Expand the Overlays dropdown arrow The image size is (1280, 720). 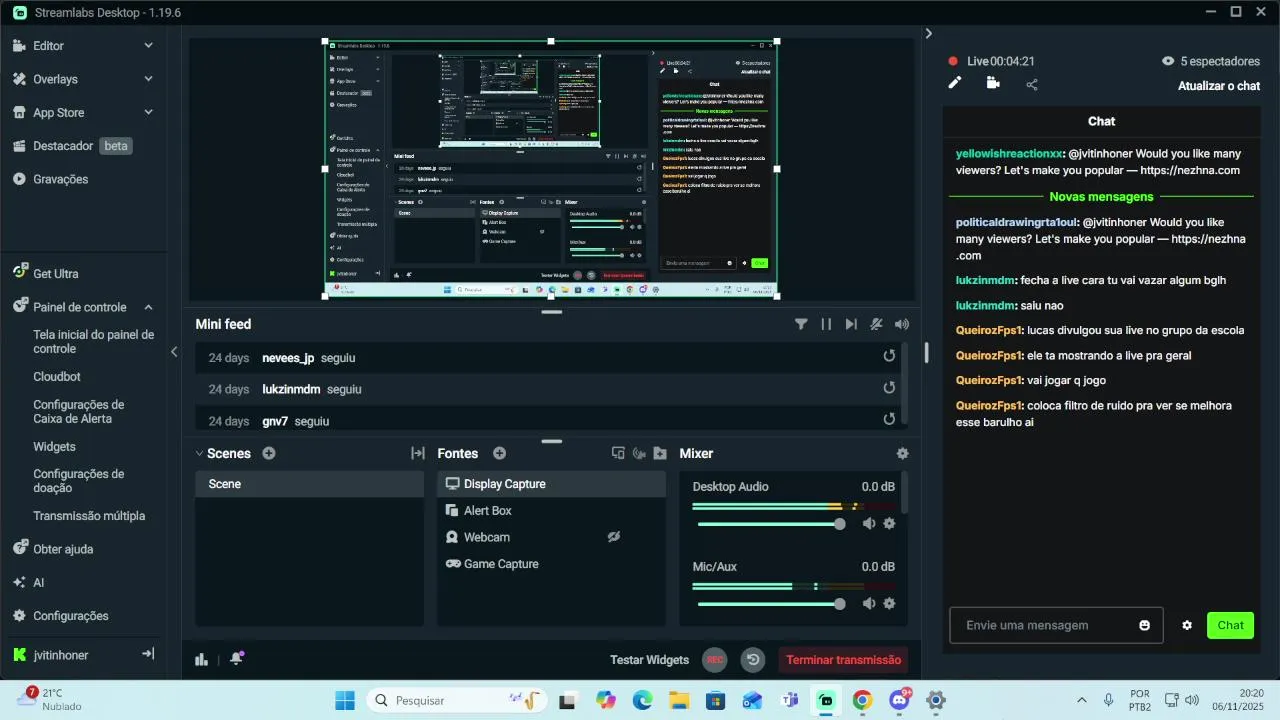click(x=148, y=79)
